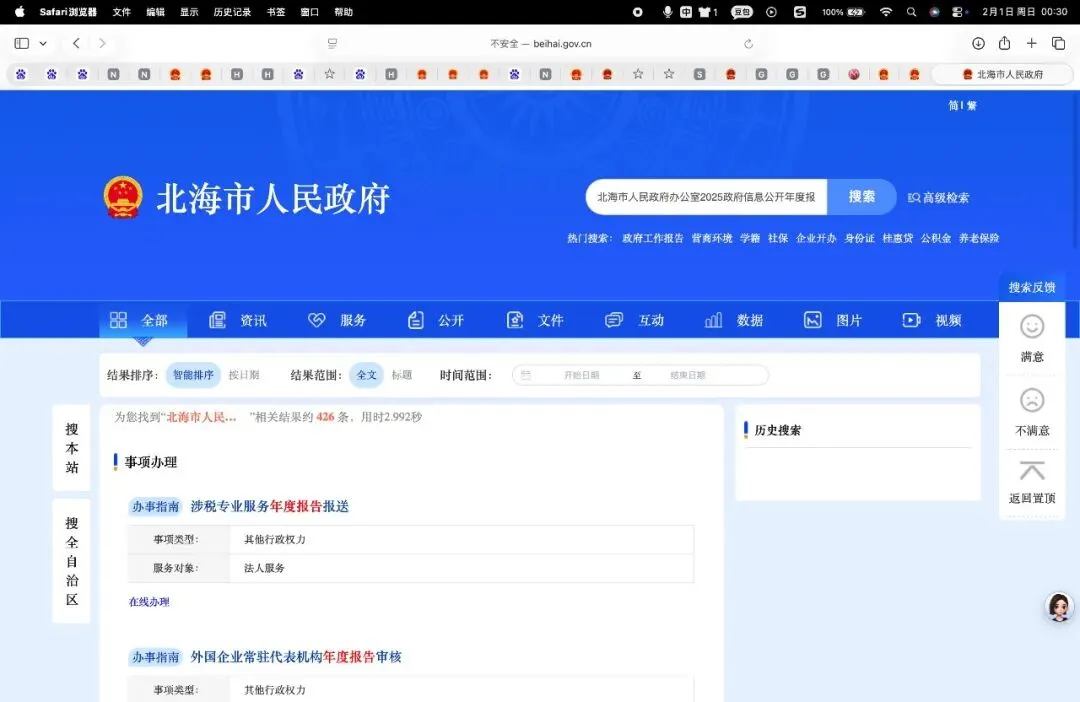Click hot search 企业开办
Image resolution: width=1080 pixels, height=702 pixels.
pos(816,238)
